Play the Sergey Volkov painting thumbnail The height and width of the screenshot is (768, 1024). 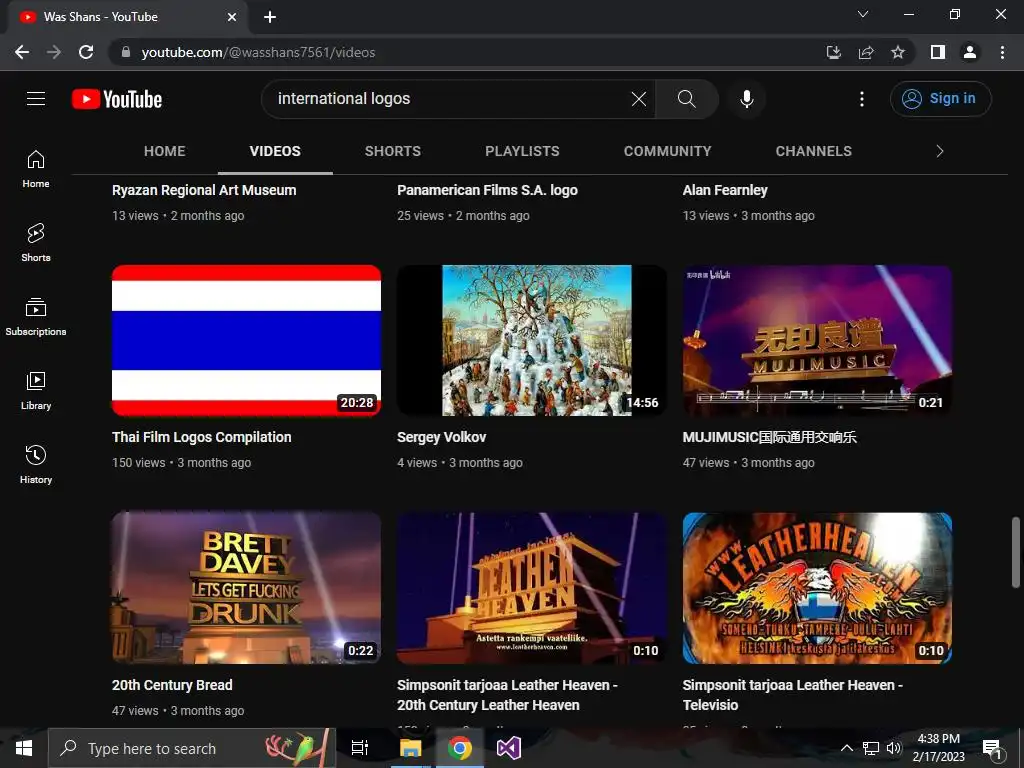[532, 340]
